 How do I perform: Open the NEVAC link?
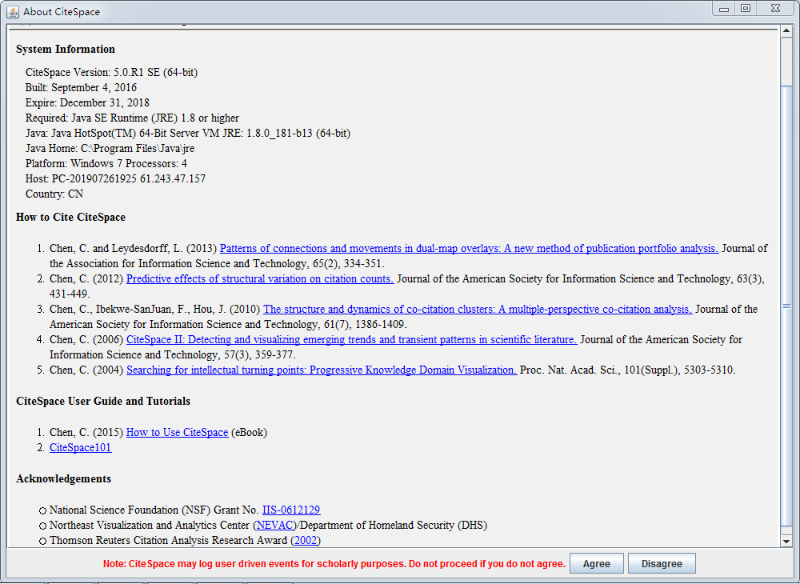(x=275, y=525)
